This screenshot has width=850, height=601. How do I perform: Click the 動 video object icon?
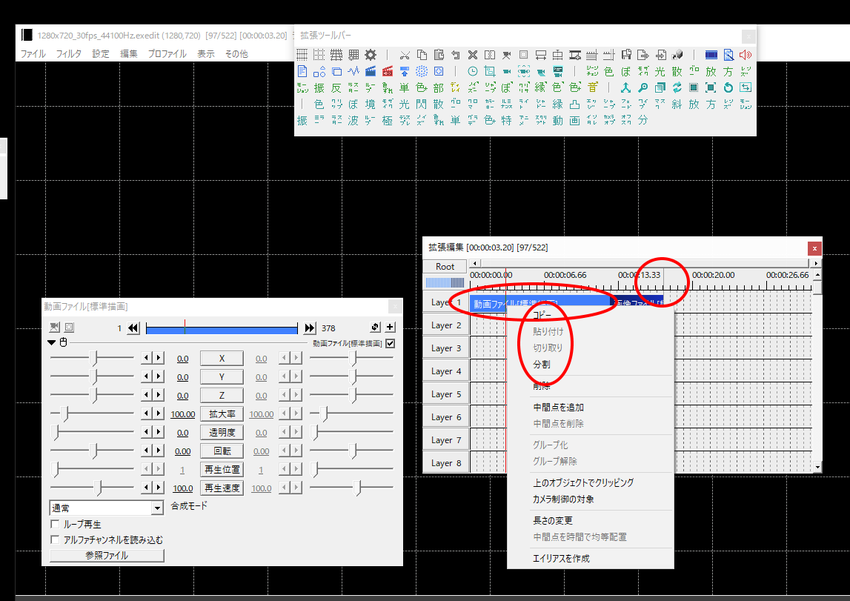click(558, 120)
